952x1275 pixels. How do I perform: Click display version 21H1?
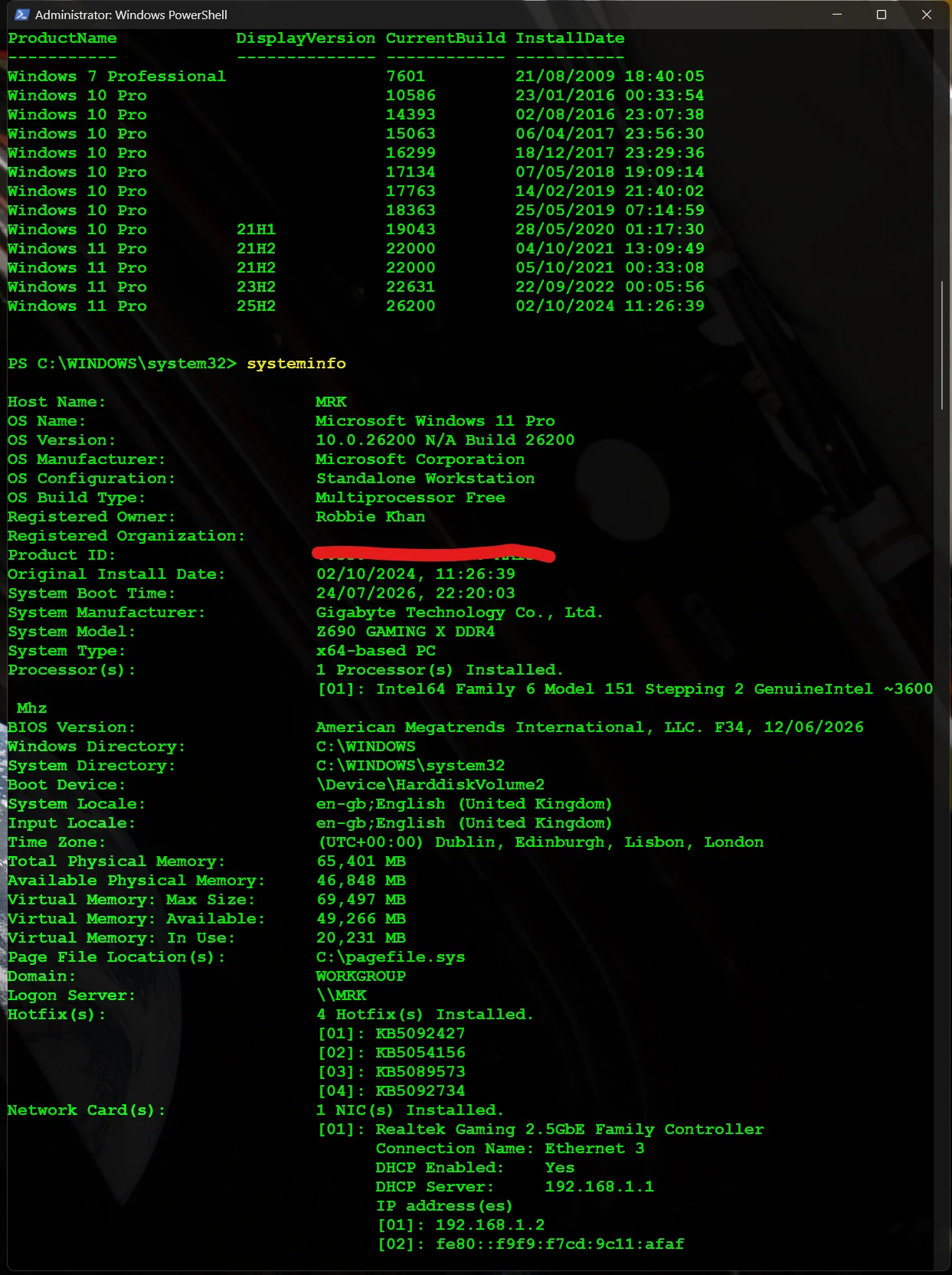click(256, 230)
